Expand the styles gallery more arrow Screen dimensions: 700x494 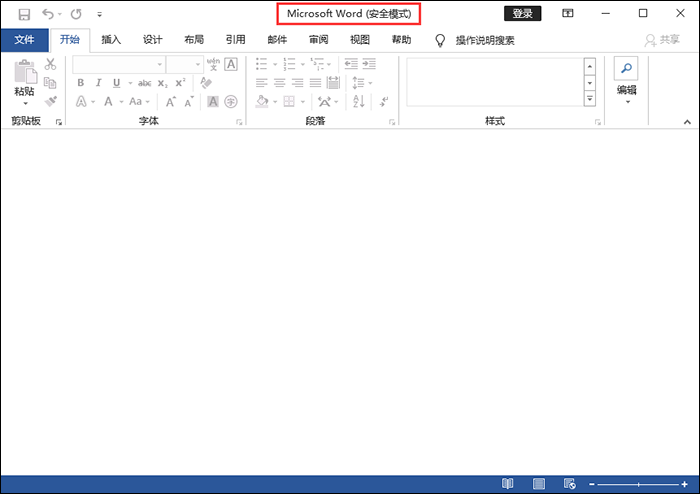click(590, 99)
